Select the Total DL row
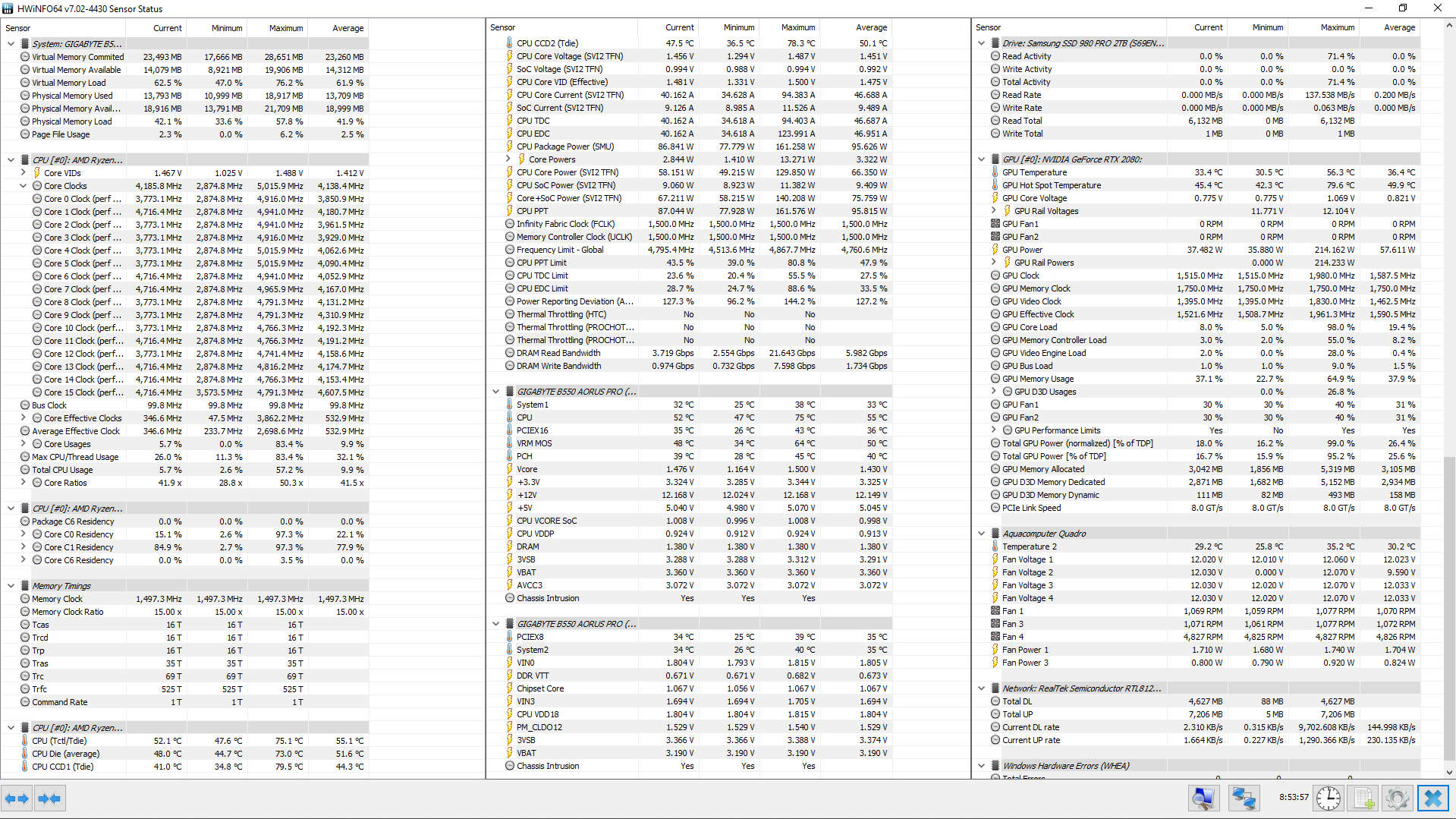This screenshot has width=1456, height=819. tap(1196, 701)
